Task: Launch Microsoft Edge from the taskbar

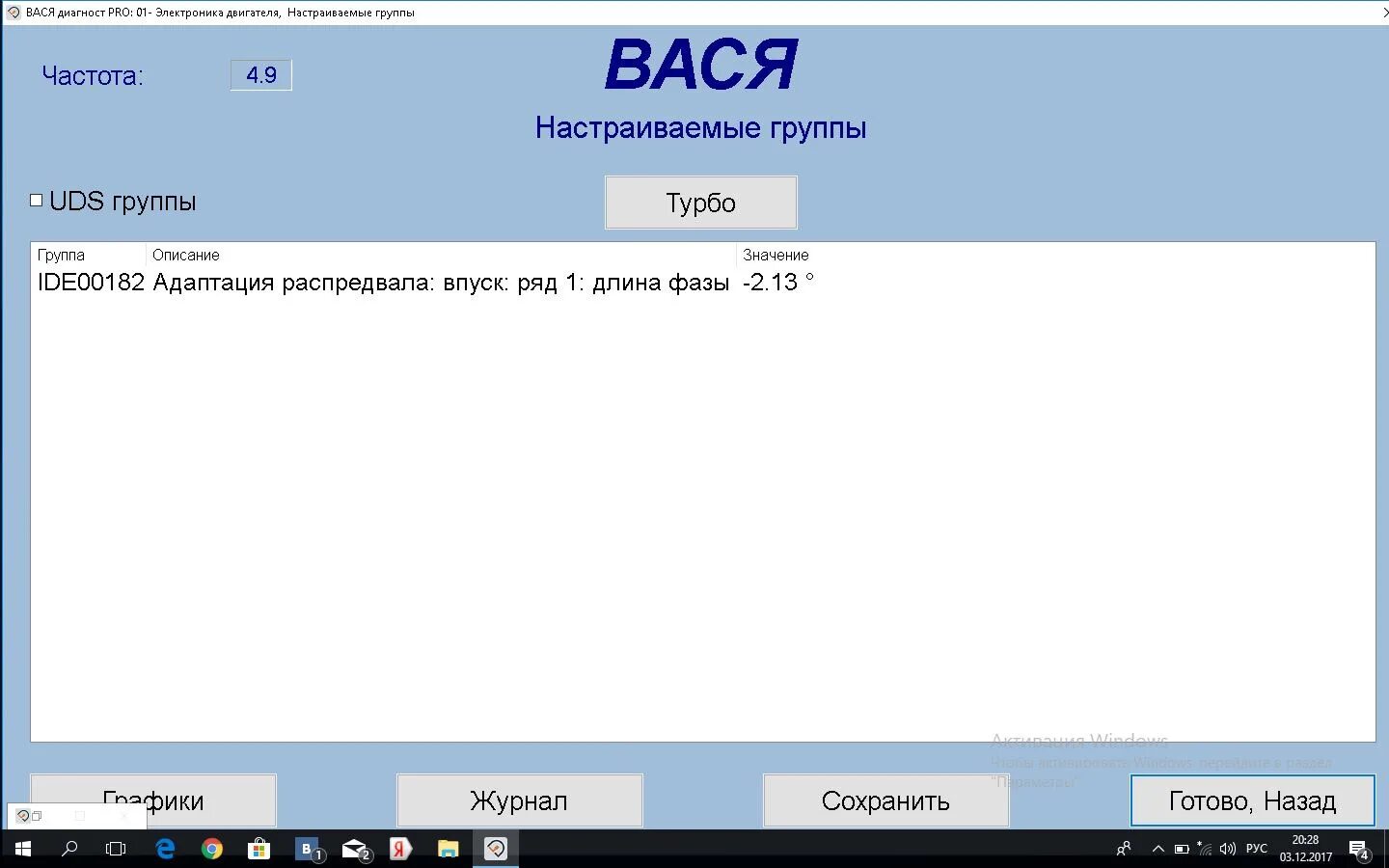Action: click(165, 849)
